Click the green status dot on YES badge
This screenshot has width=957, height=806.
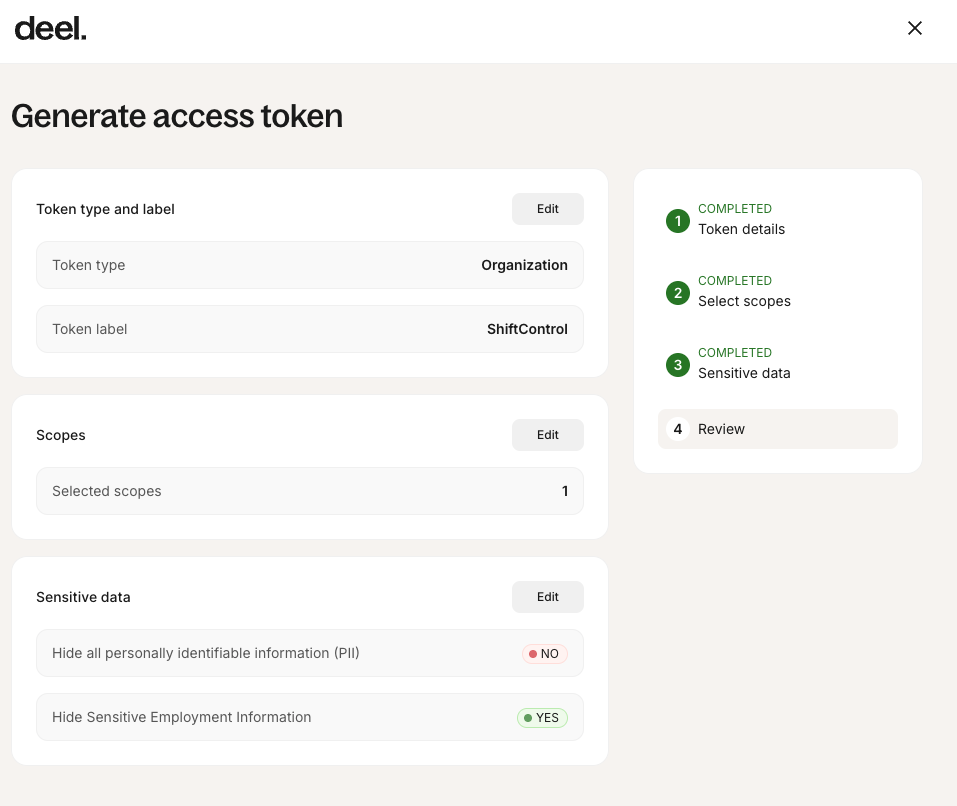(x=528, y=717)
